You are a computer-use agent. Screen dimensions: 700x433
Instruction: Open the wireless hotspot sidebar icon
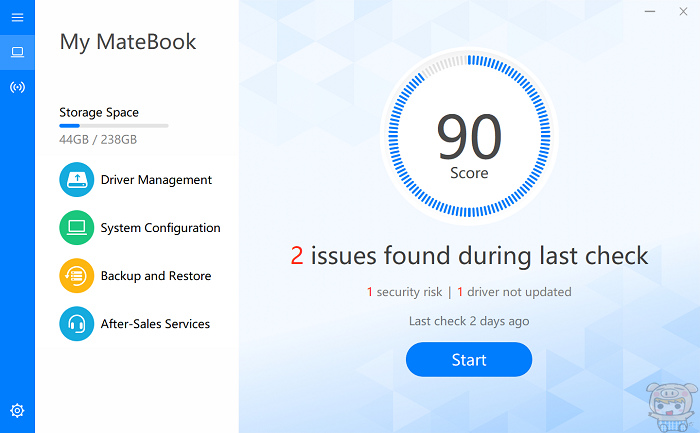coord(17,87)
